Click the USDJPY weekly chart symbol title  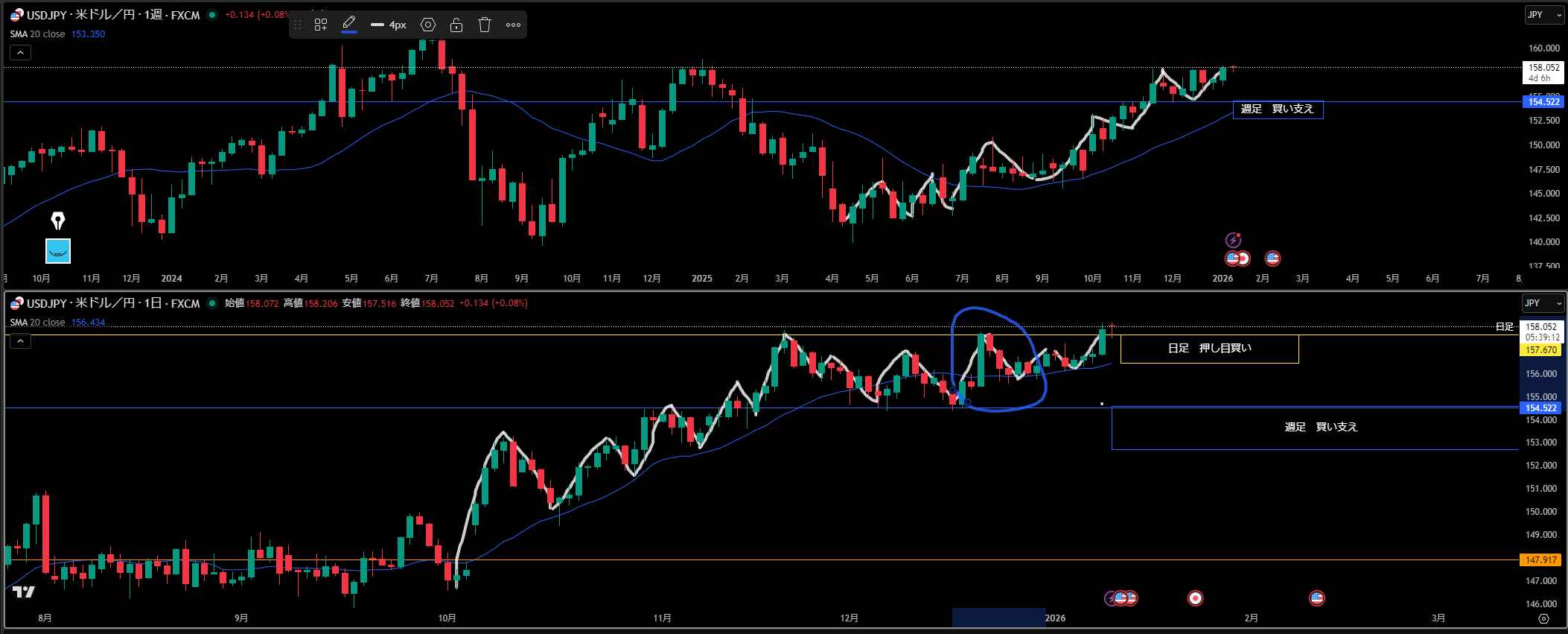(112, 15)
